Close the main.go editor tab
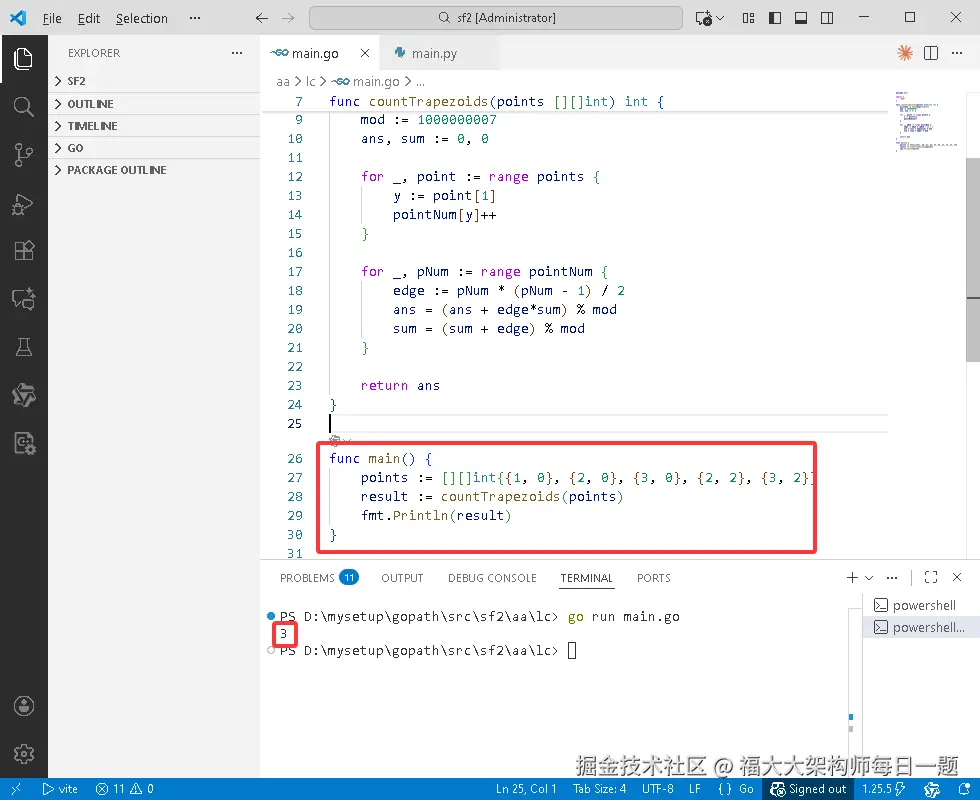 click(x=365, y=53)
